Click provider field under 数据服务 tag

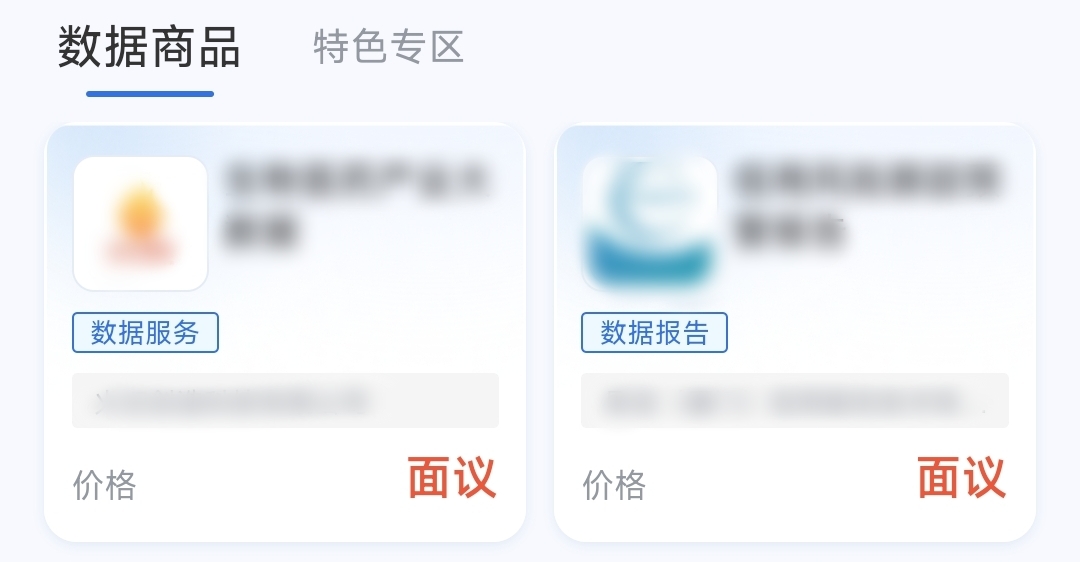click(x=285, y=400)
